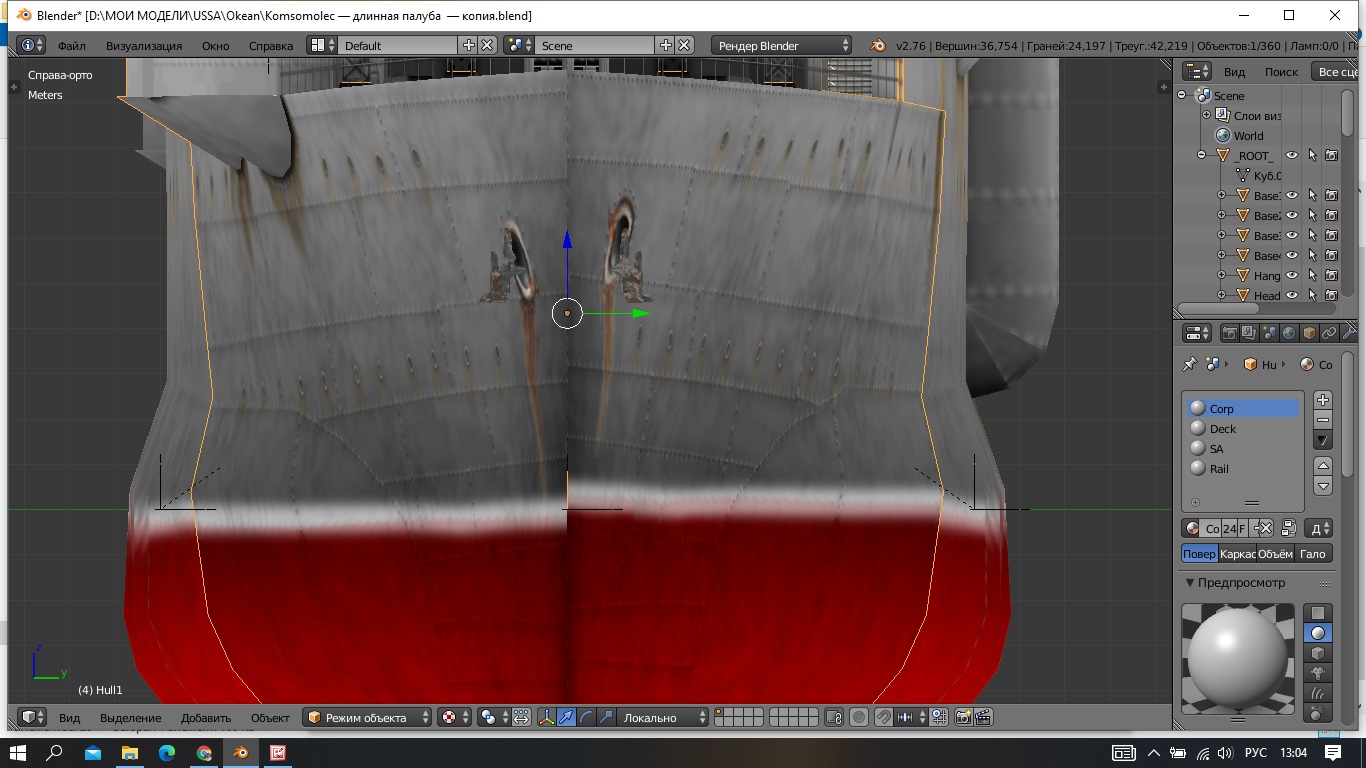Image resolution: width=1366 pixels, height=768 pixels.
Task: Toggle render visibility of the Hang object
Action: click(1331, 276)
